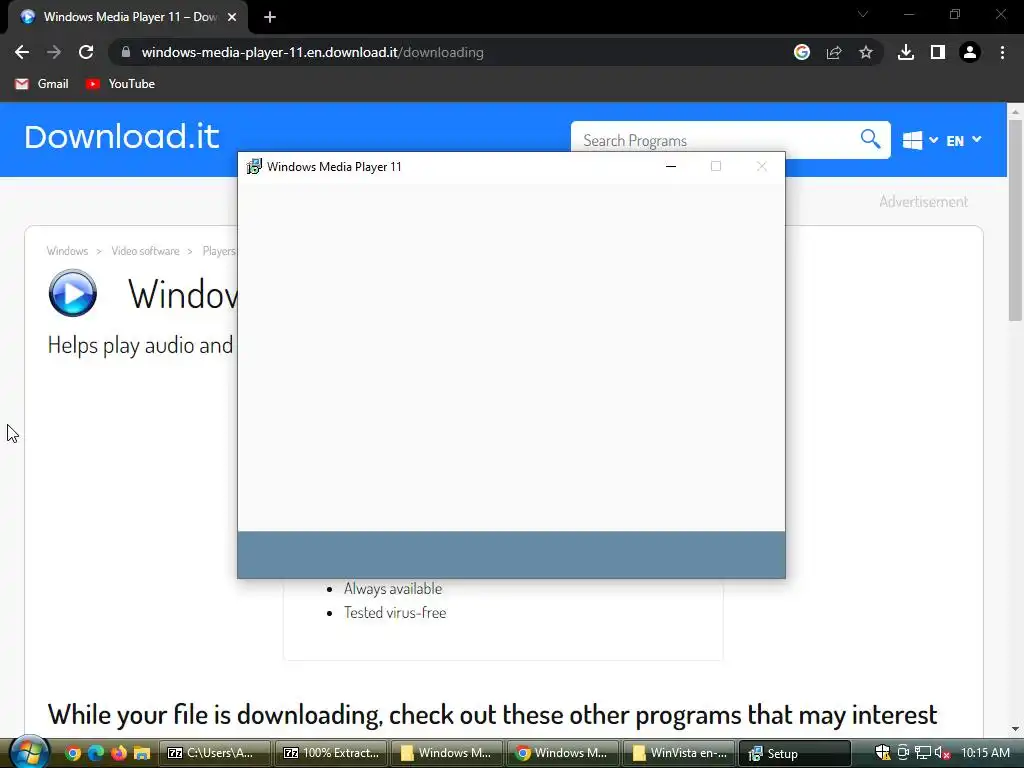Go back with the browser back arrow
Image resolution: width=1024 pixels, height=768 pixels.
pyautogui.click(x=22, y=52)
